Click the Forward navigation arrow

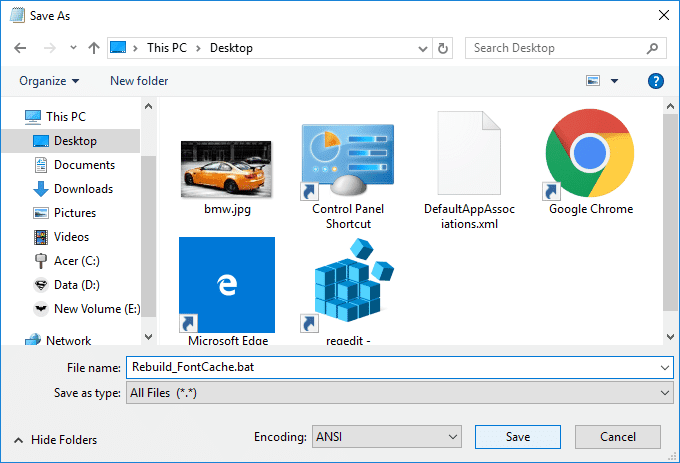click(x=49, y=48)
